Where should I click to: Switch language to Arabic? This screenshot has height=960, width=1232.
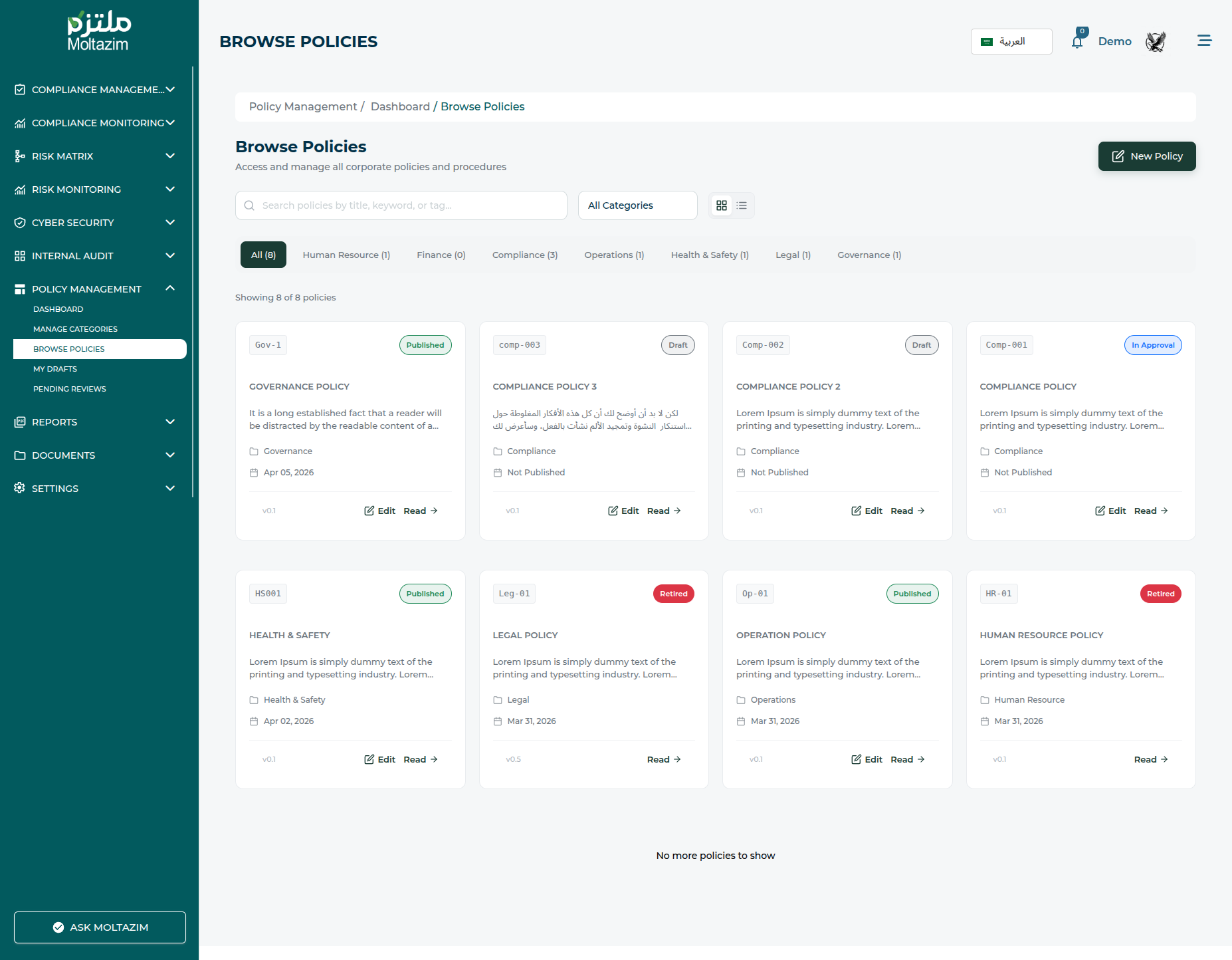coord(1011,41)
